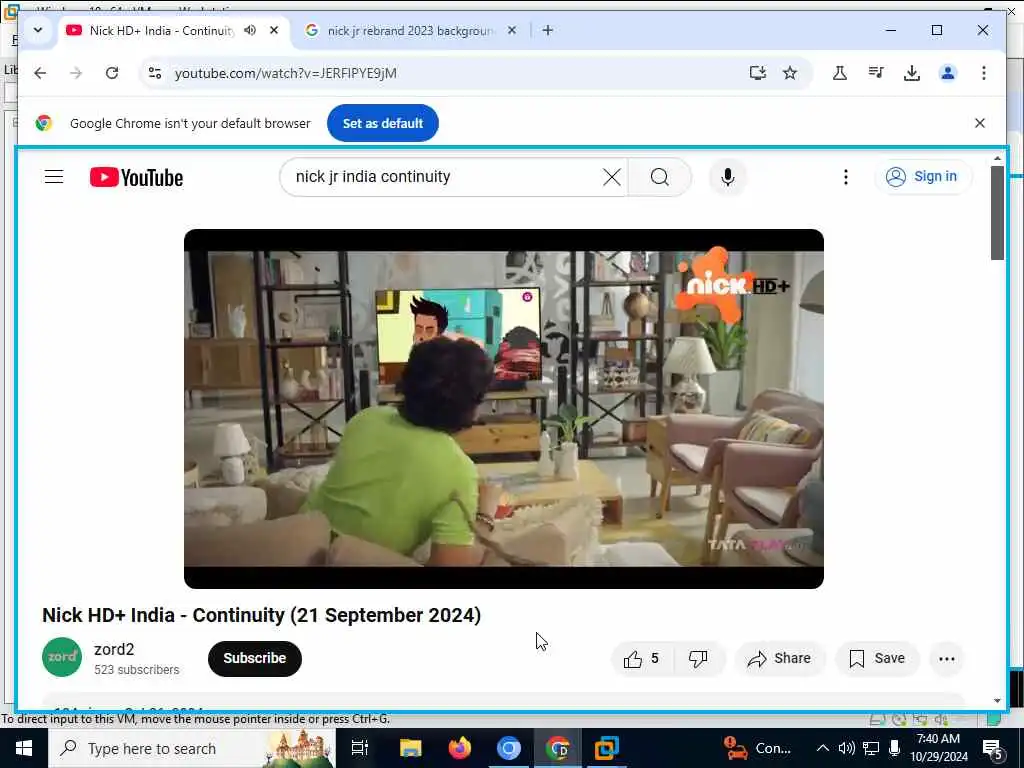Viewport: 1024px width, 768px height.
Task: Open the tab search dropdown chevron
Action: coord(38,30)
